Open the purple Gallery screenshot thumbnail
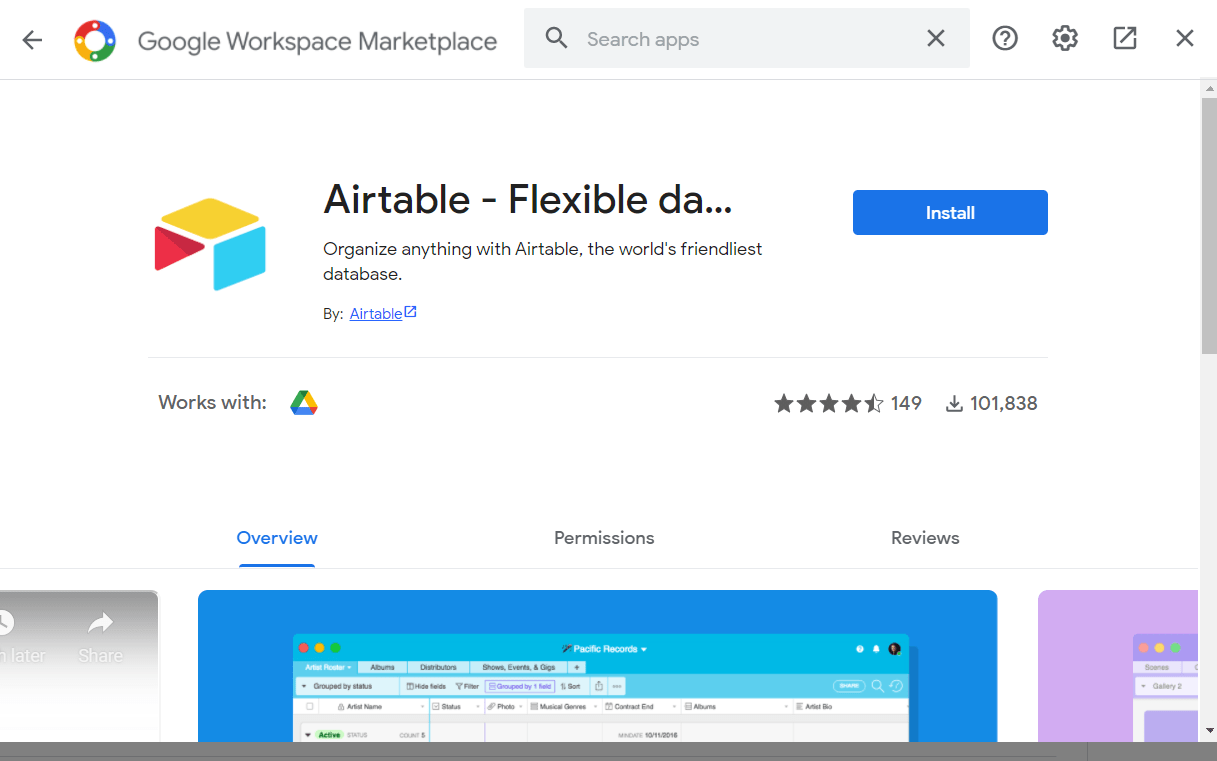Viewport: 1217px width, 761px height. 1118,666
